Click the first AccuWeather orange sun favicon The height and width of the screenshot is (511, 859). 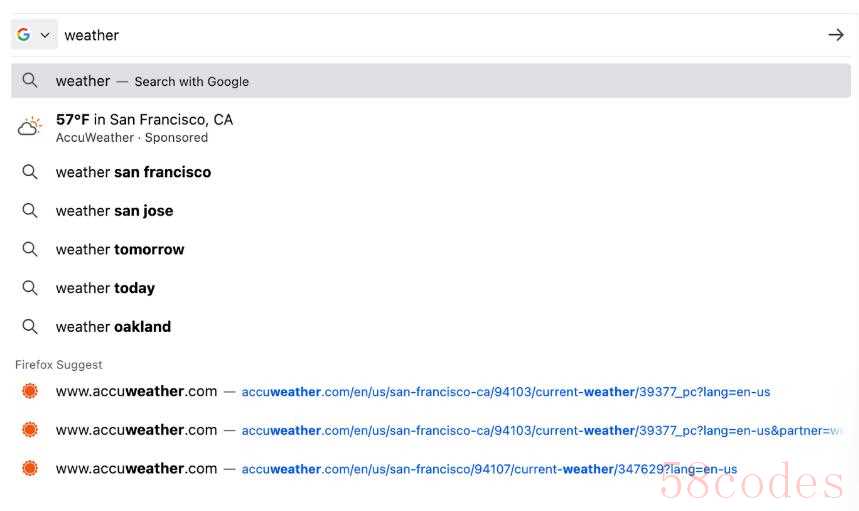tap(30, 391)
